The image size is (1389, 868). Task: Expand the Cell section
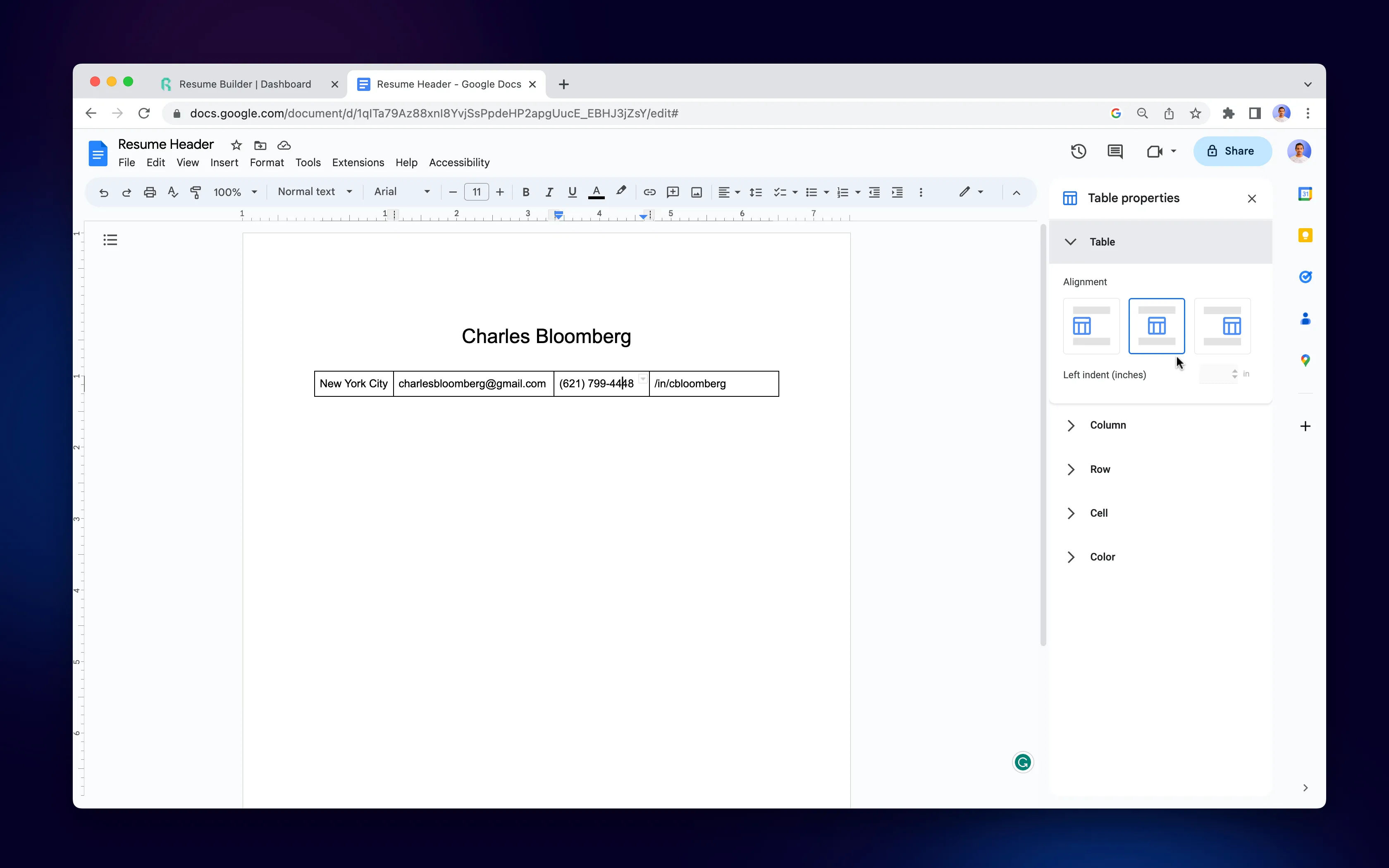[x=1071, y=513]
